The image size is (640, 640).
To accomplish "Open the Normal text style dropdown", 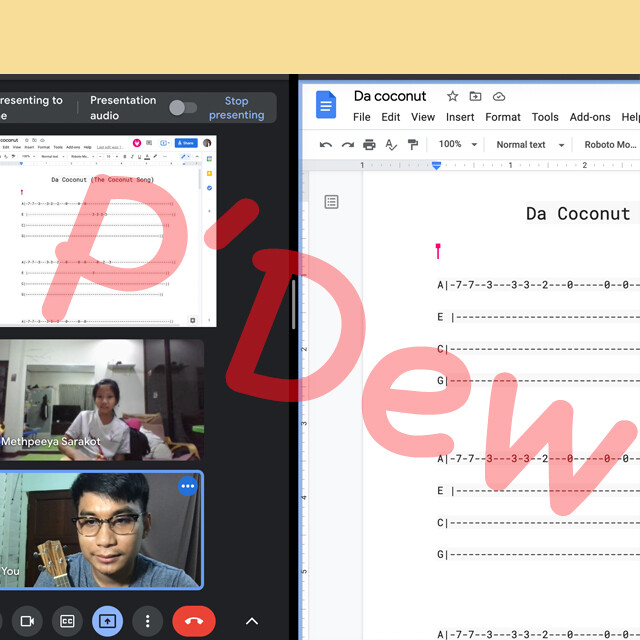I will 530,145.
